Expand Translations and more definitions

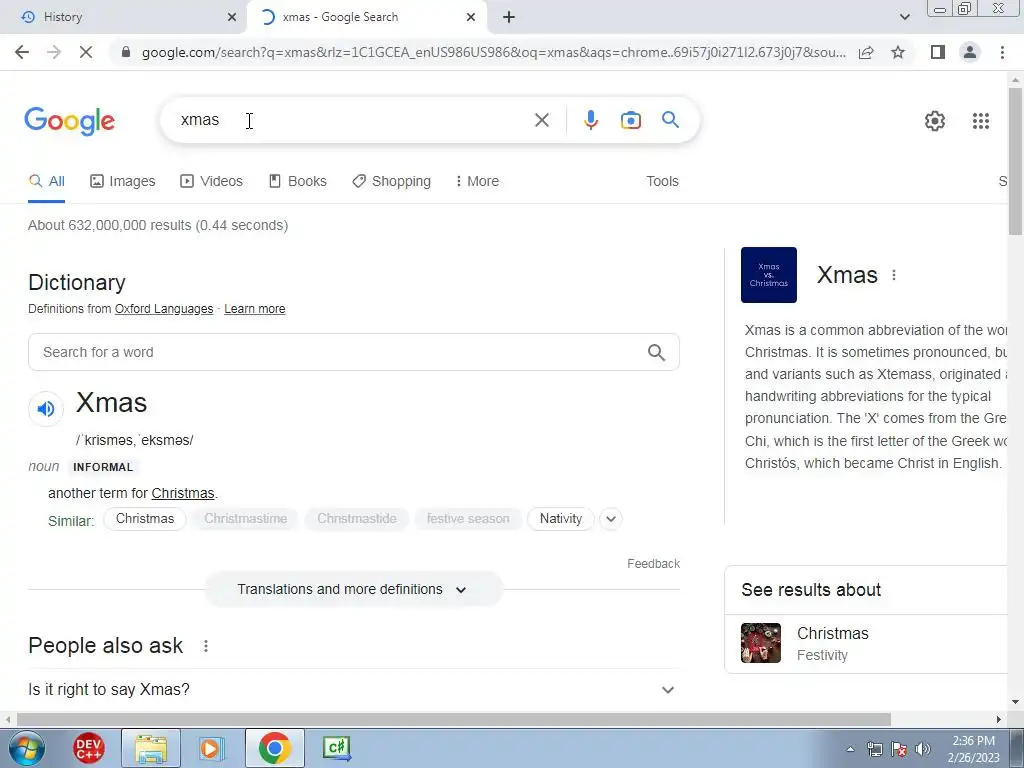[x=353, y=589]
